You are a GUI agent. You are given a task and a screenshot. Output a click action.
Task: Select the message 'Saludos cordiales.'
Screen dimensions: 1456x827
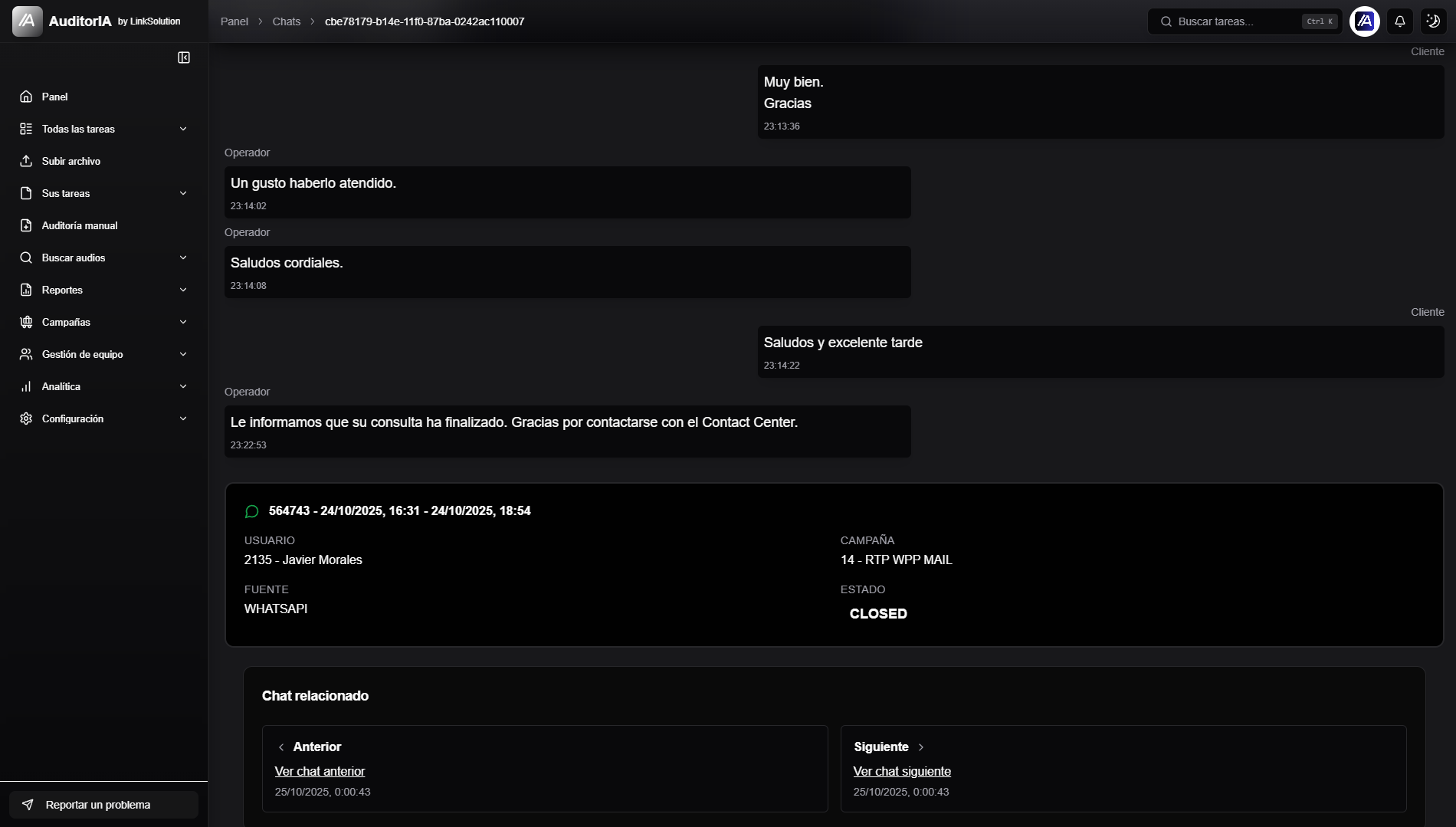click(x=568, y=272)
